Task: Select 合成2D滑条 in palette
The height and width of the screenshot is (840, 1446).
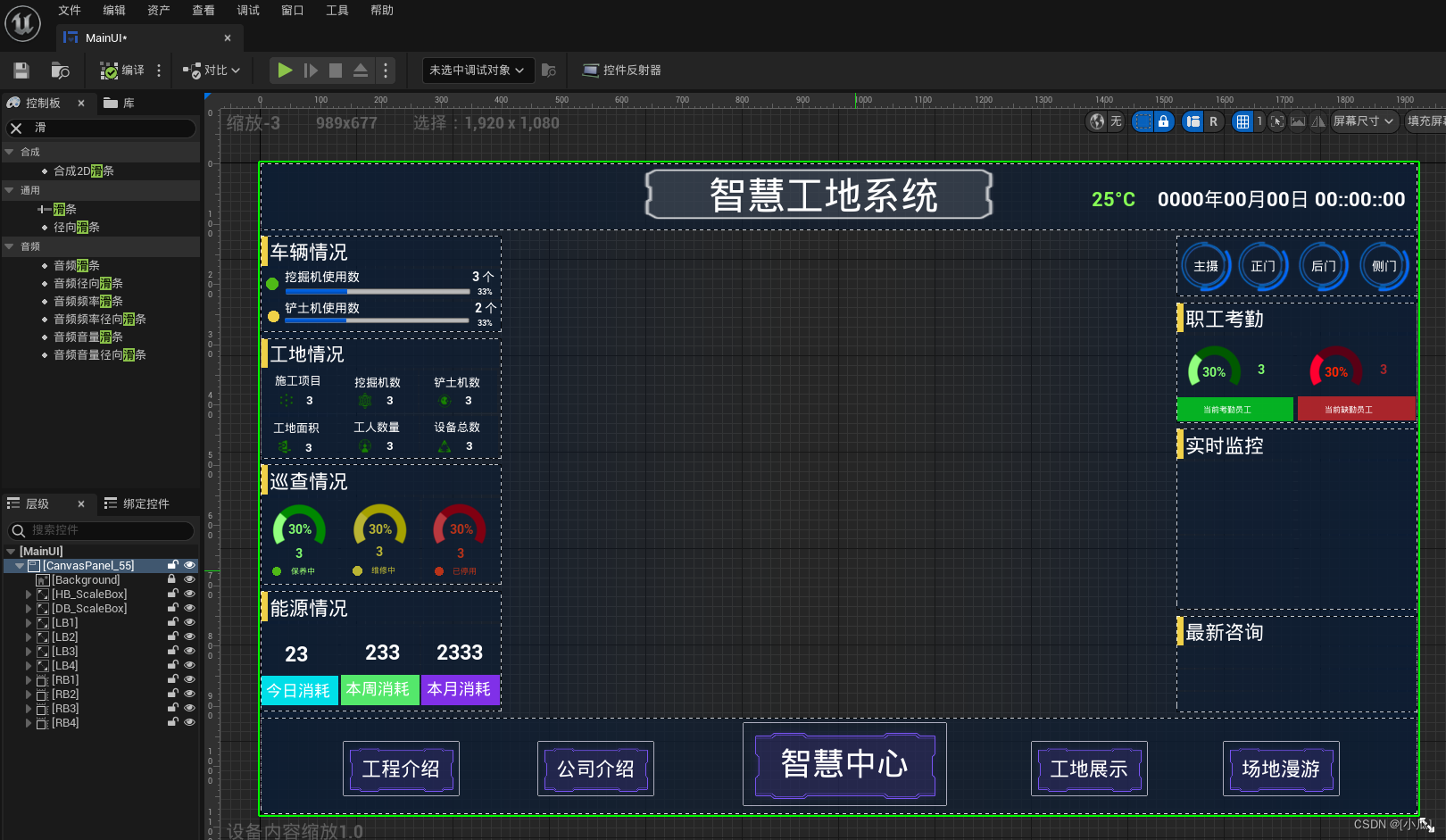Action: click(x=84, y=171)
